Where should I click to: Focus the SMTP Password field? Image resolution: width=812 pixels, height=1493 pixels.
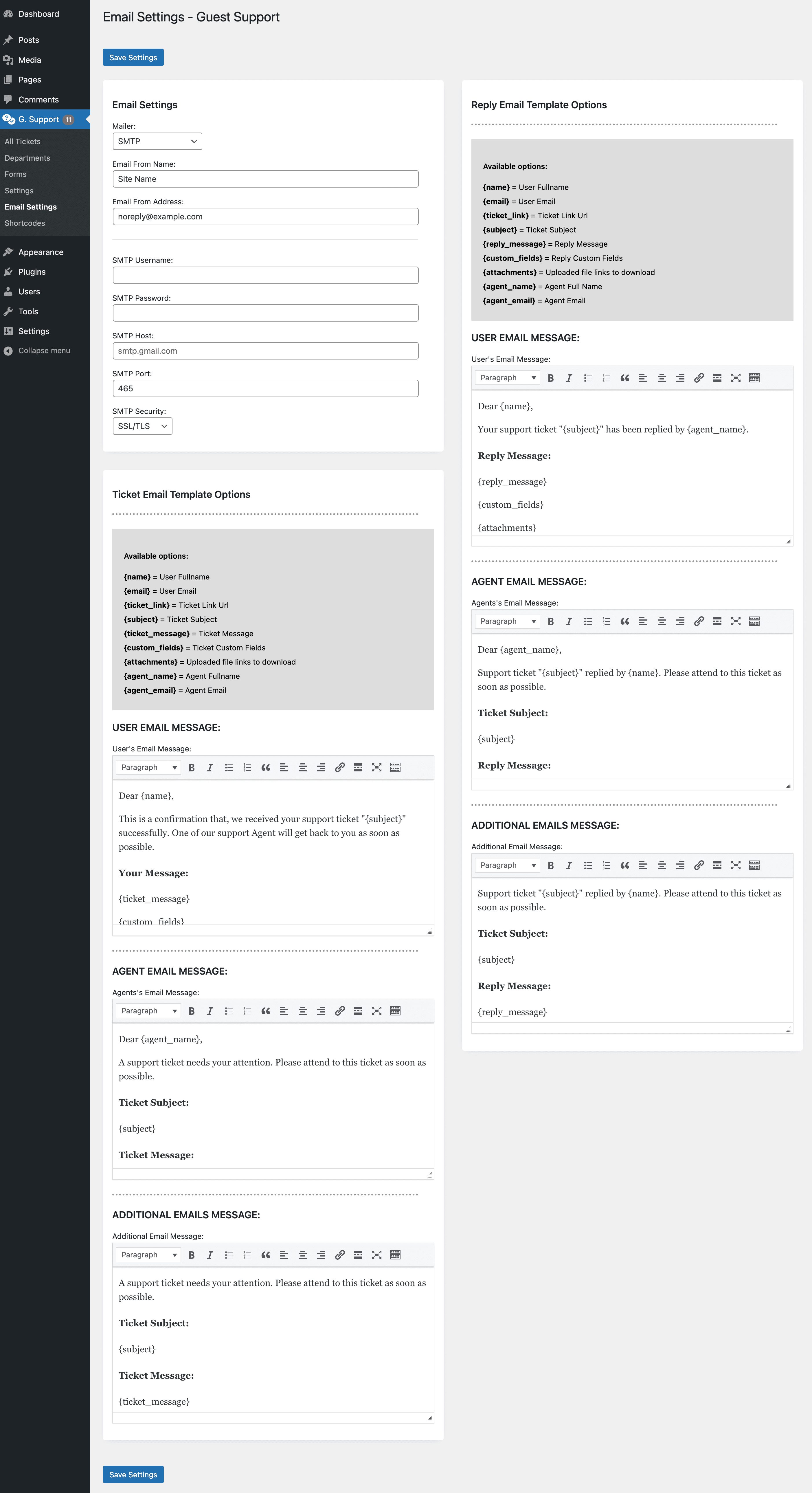tap(265, 313)
